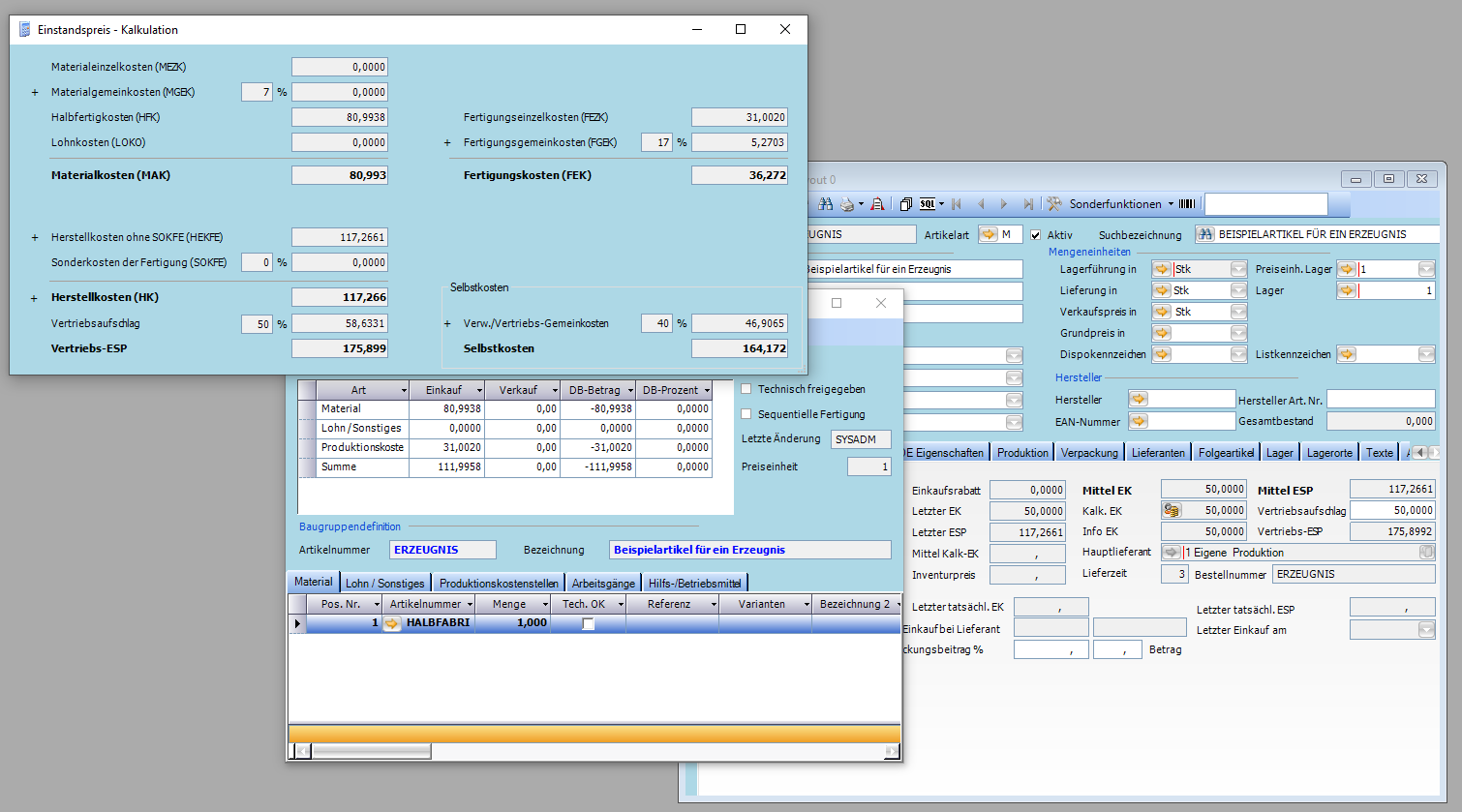Open the SQL query tool icon
Image resolution: width=1462 pixels, height=812 pixels.
coord(928,204)
